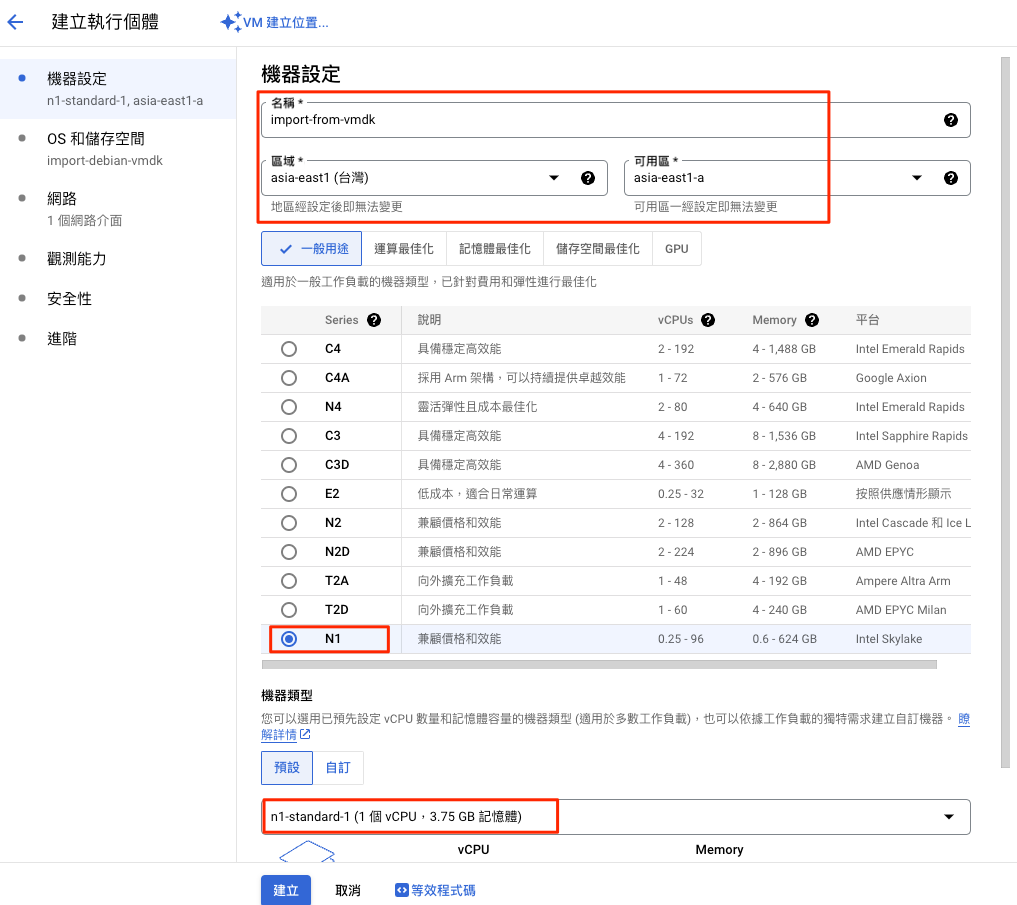Switch to 記憶體最佳化 tab

point(495,248)
